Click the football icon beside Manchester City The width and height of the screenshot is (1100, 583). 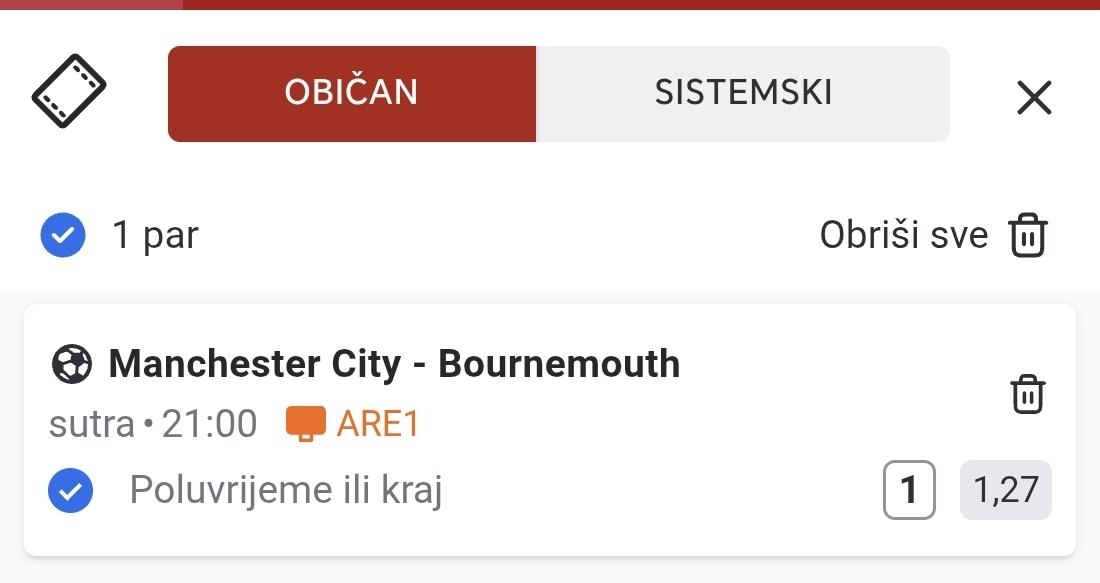point(72,364)
